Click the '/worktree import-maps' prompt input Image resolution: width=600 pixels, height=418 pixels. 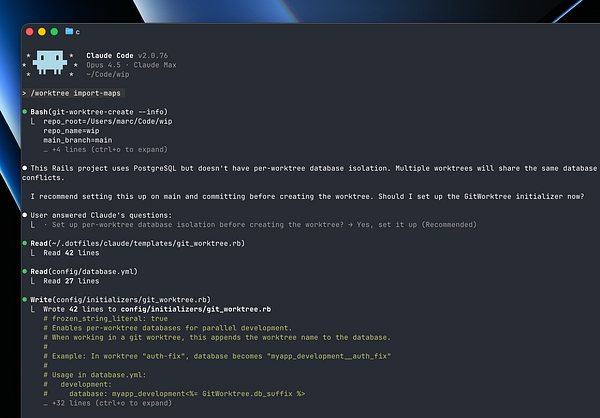pos(73,93)
